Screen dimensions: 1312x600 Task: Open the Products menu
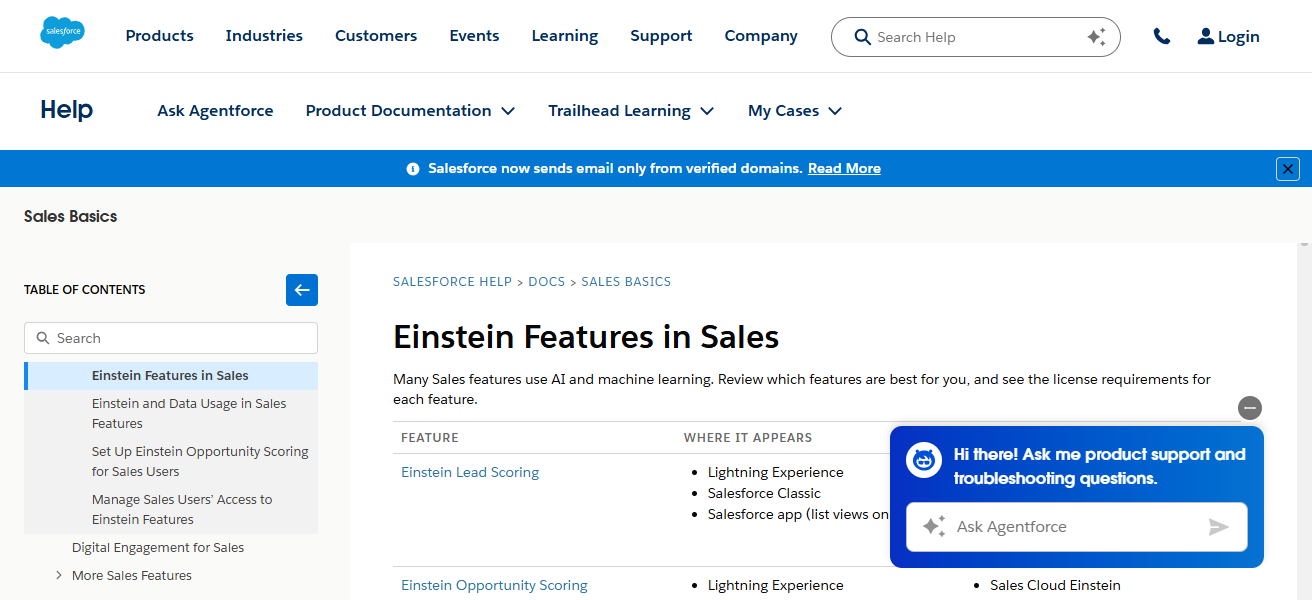click(x=159, y=35)
